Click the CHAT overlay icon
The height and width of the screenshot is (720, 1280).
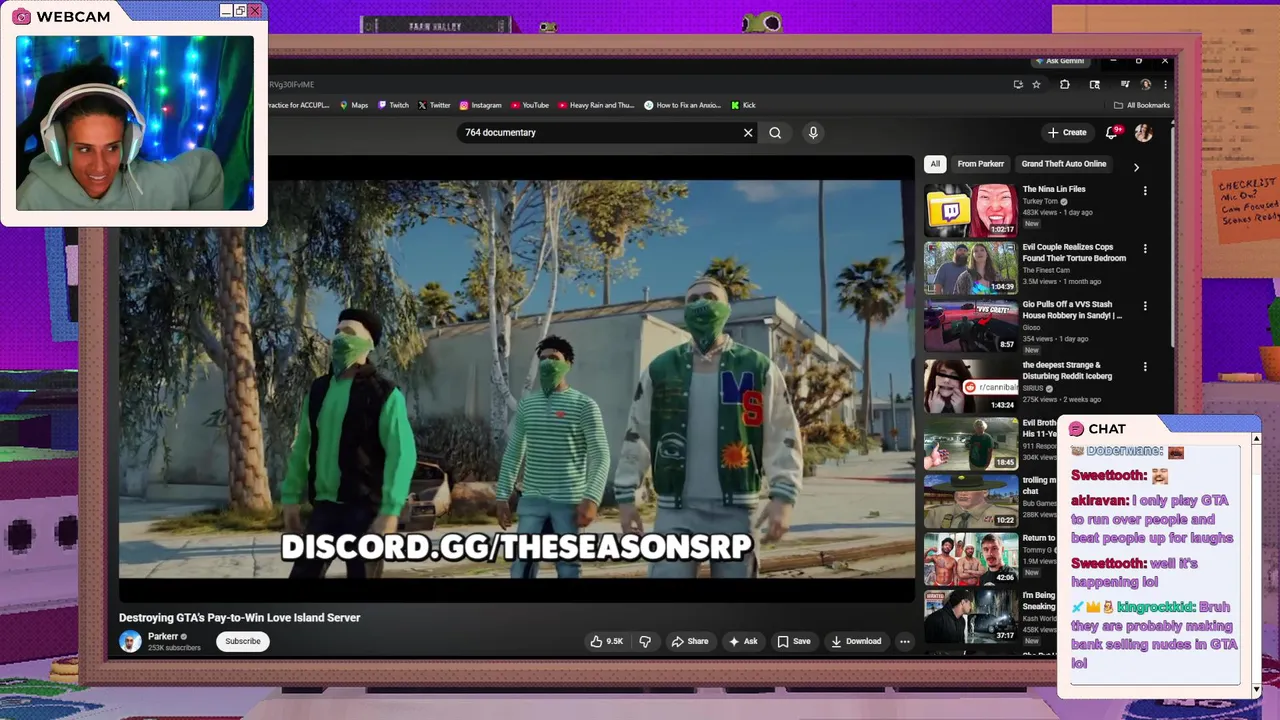1076,429
